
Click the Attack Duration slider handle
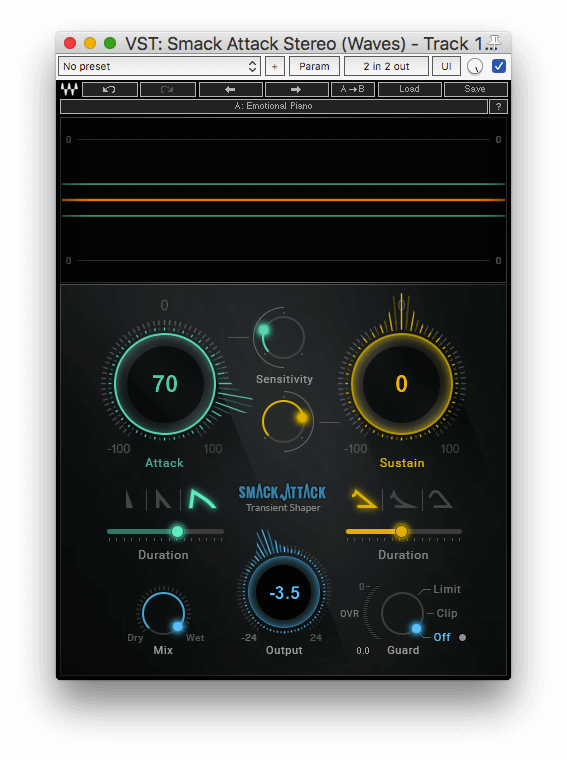tap(178, 532)
